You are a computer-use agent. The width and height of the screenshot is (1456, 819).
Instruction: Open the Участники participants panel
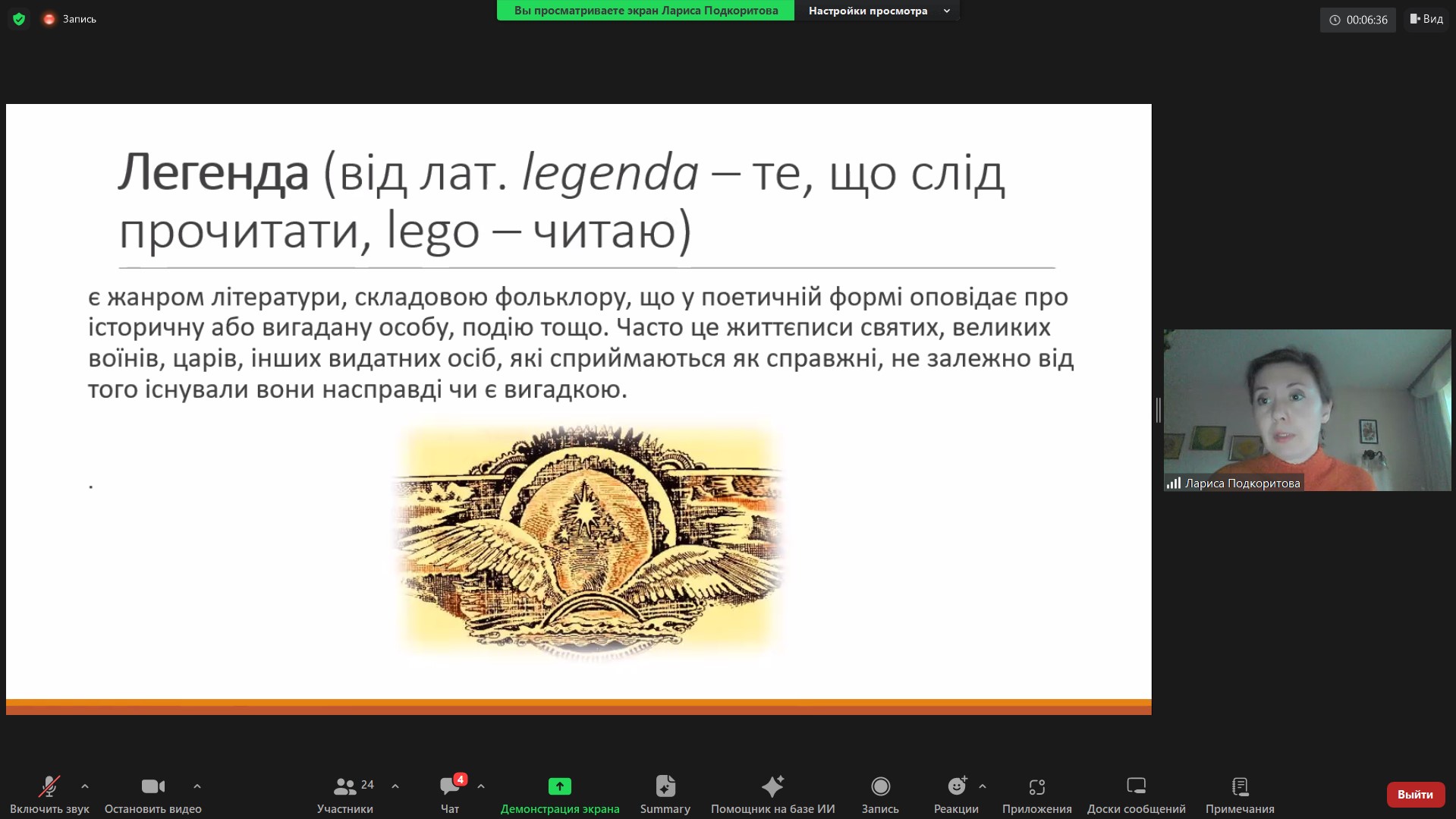pos(345,794)
